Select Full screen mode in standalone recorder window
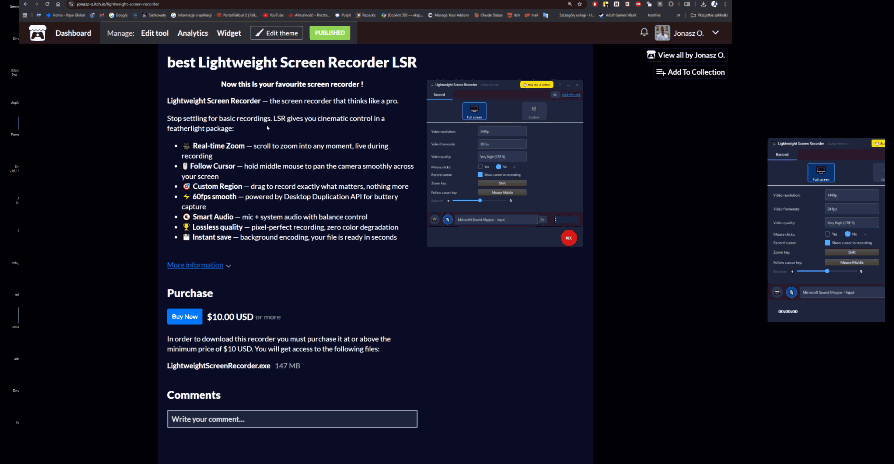 [x=821, y=173]
